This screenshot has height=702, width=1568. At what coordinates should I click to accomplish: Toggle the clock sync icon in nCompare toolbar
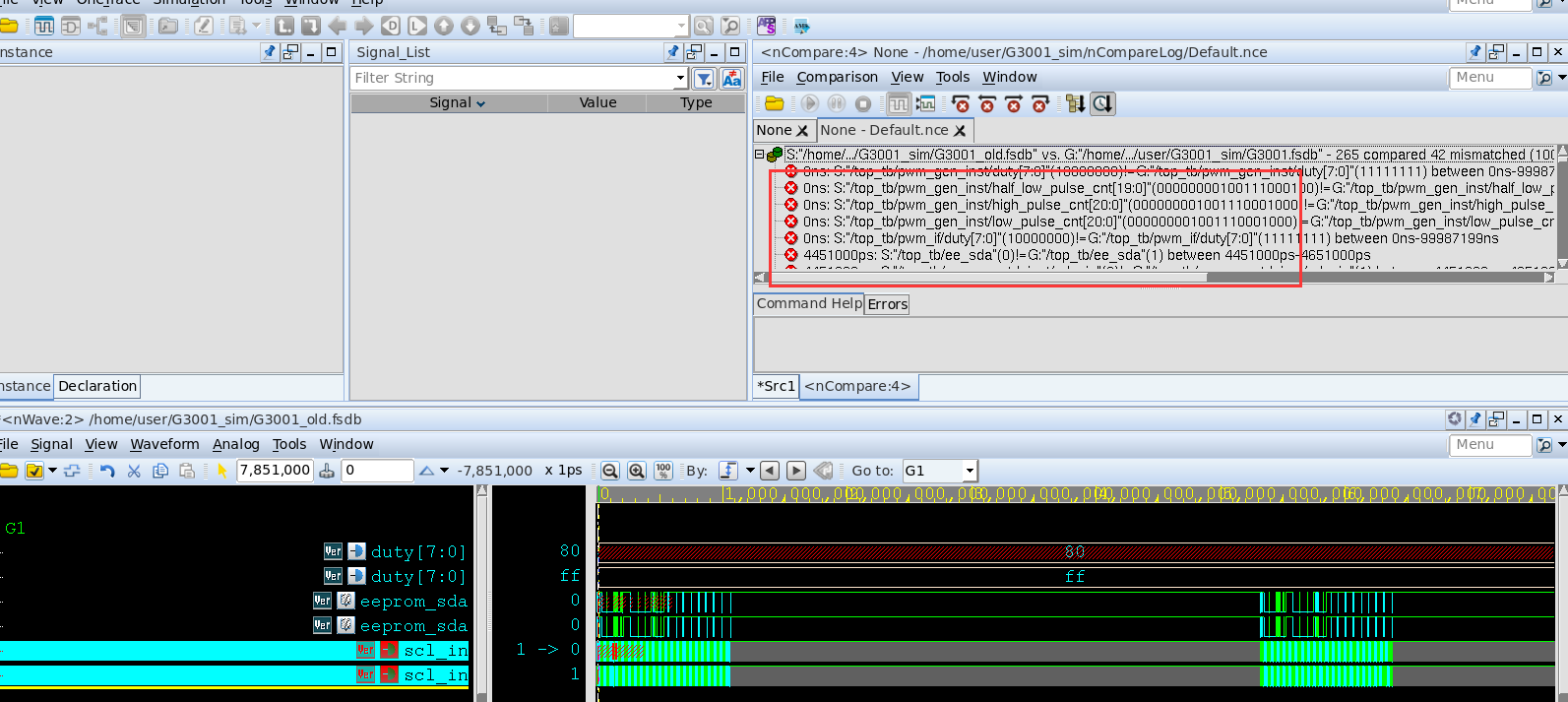(1103, 103)
